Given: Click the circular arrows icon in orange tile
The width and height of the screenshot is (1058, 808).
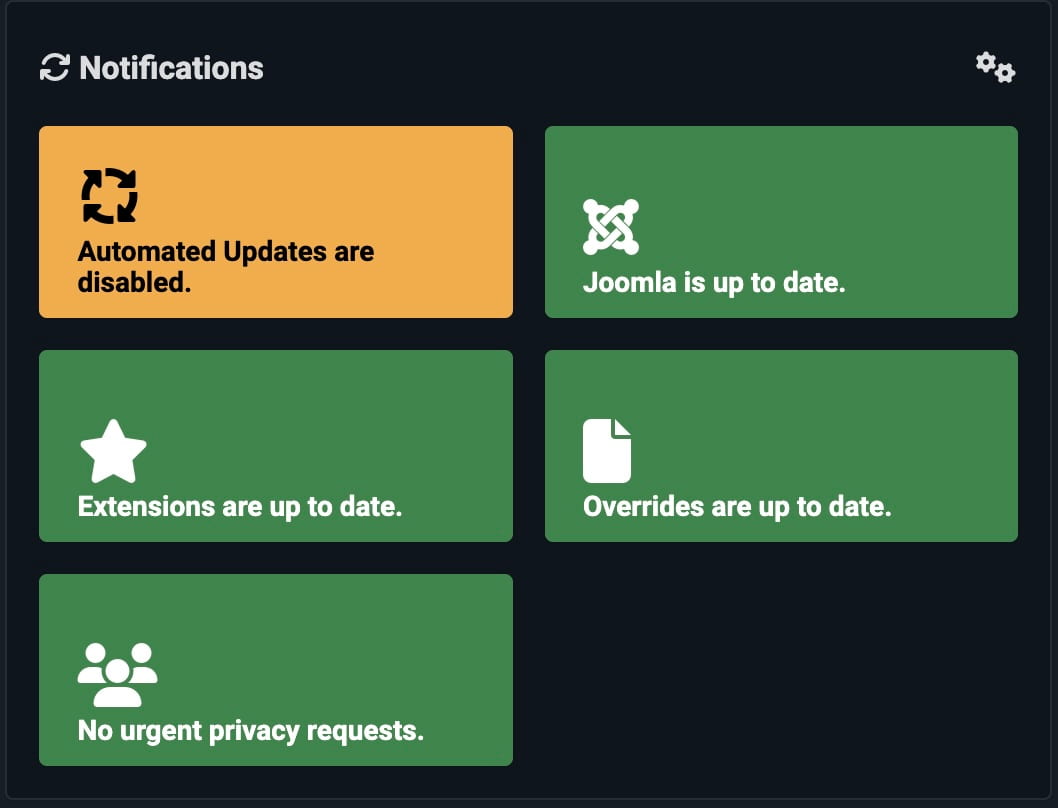Looking at the screenshot, I should pyautogui.click(x=109, y=196).
